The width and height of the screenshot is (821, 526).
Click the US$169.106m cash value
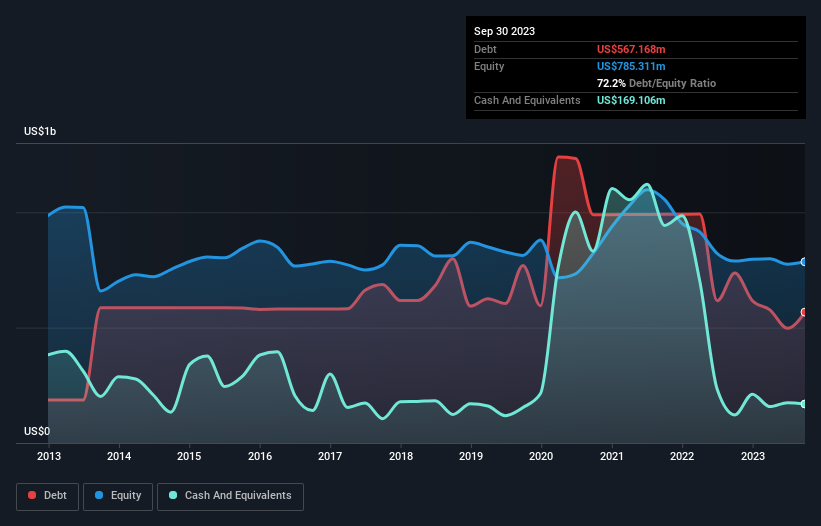coord(631,100)
